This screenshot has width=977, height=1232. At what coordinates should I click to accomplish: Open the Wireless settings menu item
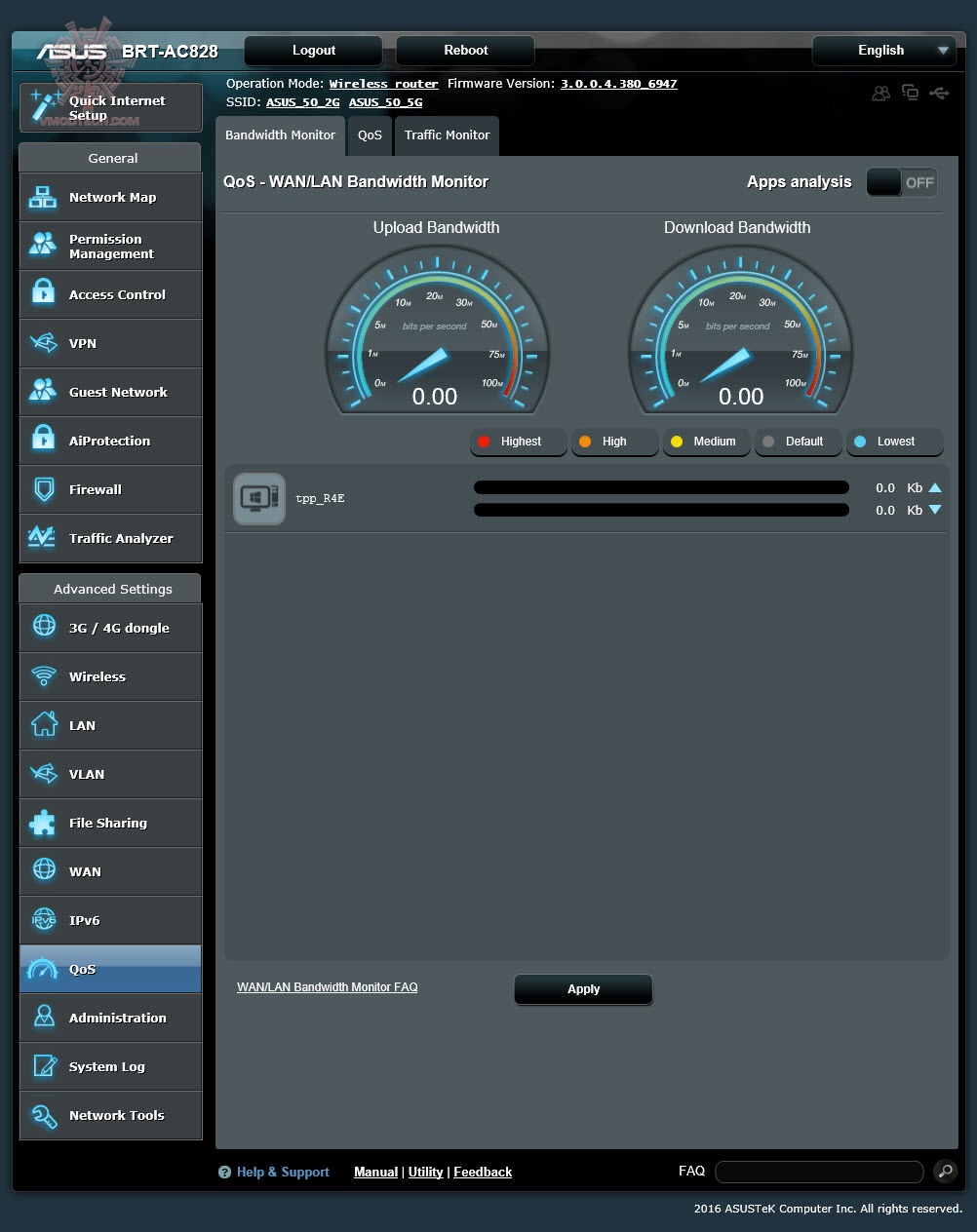point(110,676)
